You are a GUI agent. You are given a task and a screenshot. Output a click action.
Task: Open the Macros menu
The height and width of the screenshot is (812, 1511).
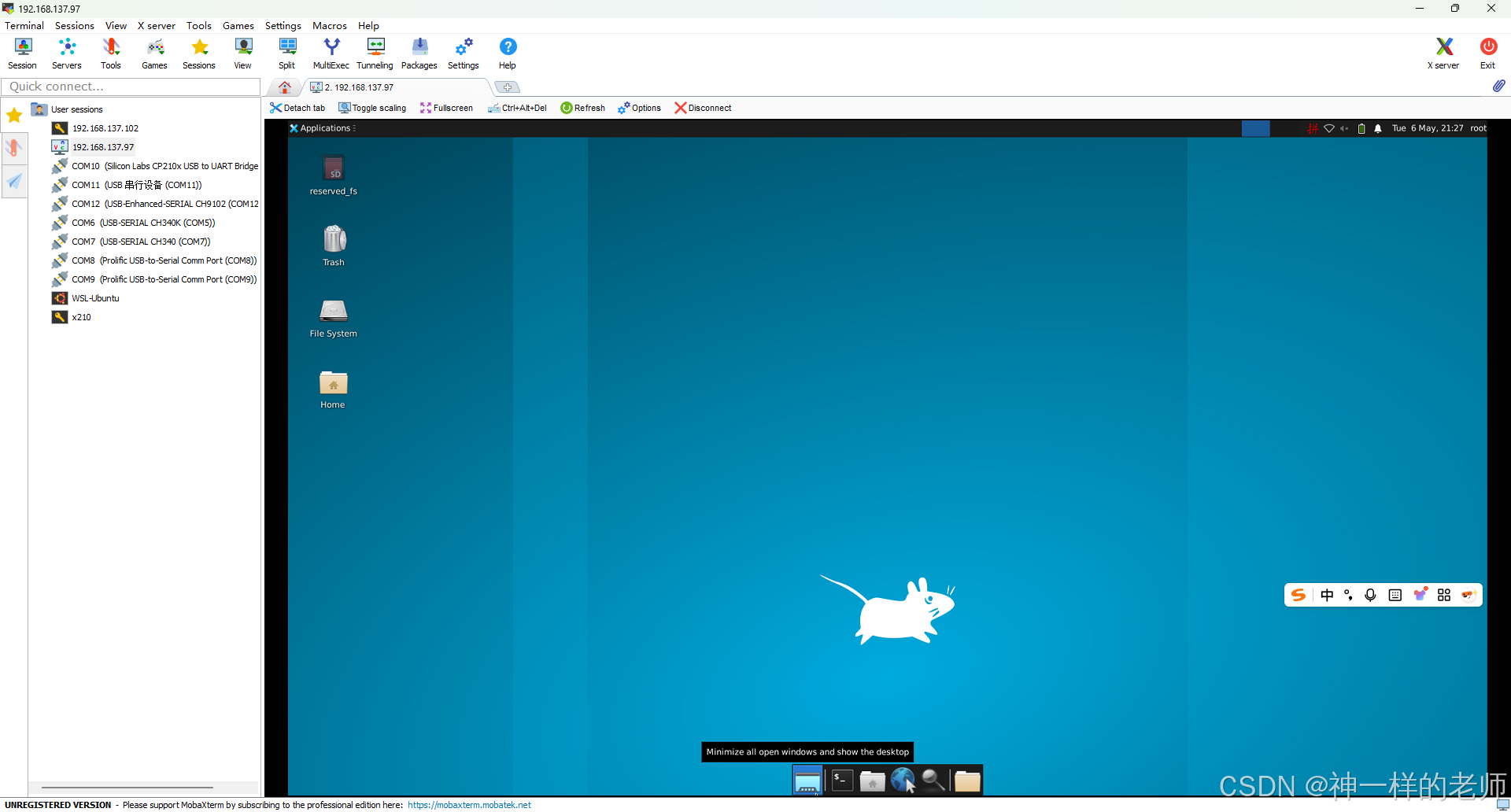coord(330,25)
